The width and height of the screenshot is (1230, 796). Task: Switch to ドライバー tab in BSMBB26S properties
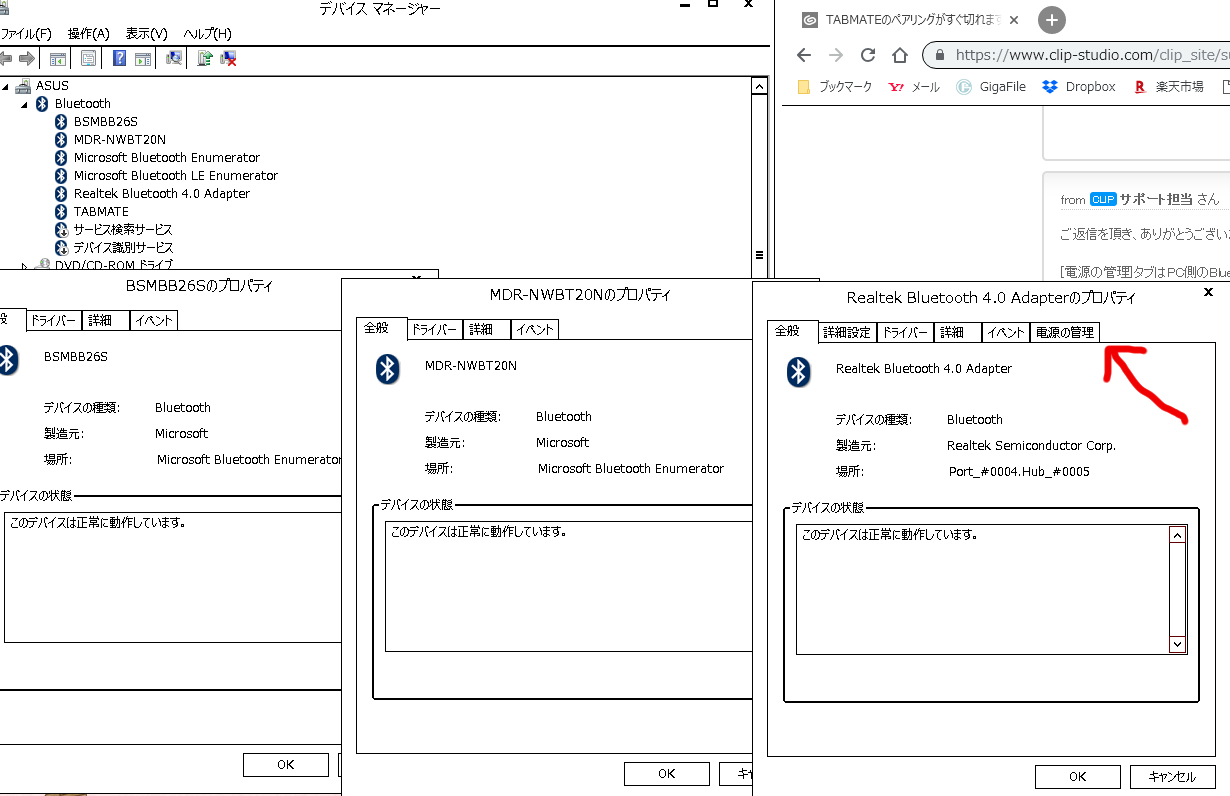(x=53, y=320)
